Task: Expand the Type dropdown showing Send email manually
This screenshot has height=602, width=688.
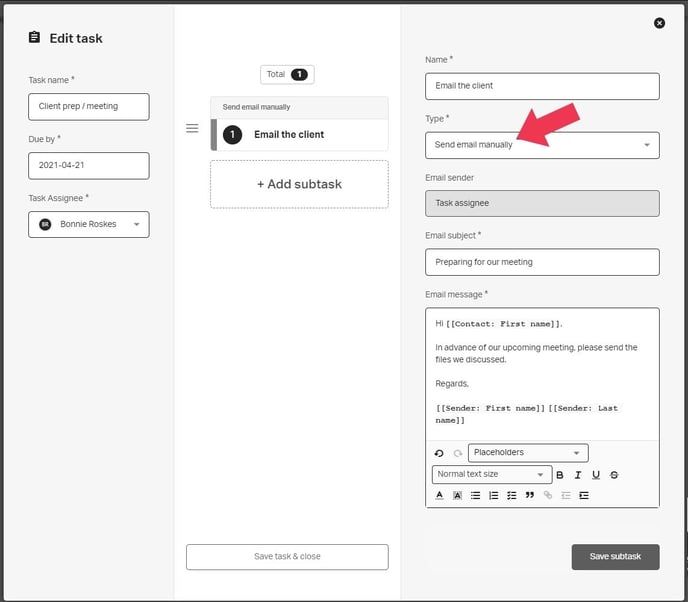Action: pyautogui.click(x=542, y=145)
